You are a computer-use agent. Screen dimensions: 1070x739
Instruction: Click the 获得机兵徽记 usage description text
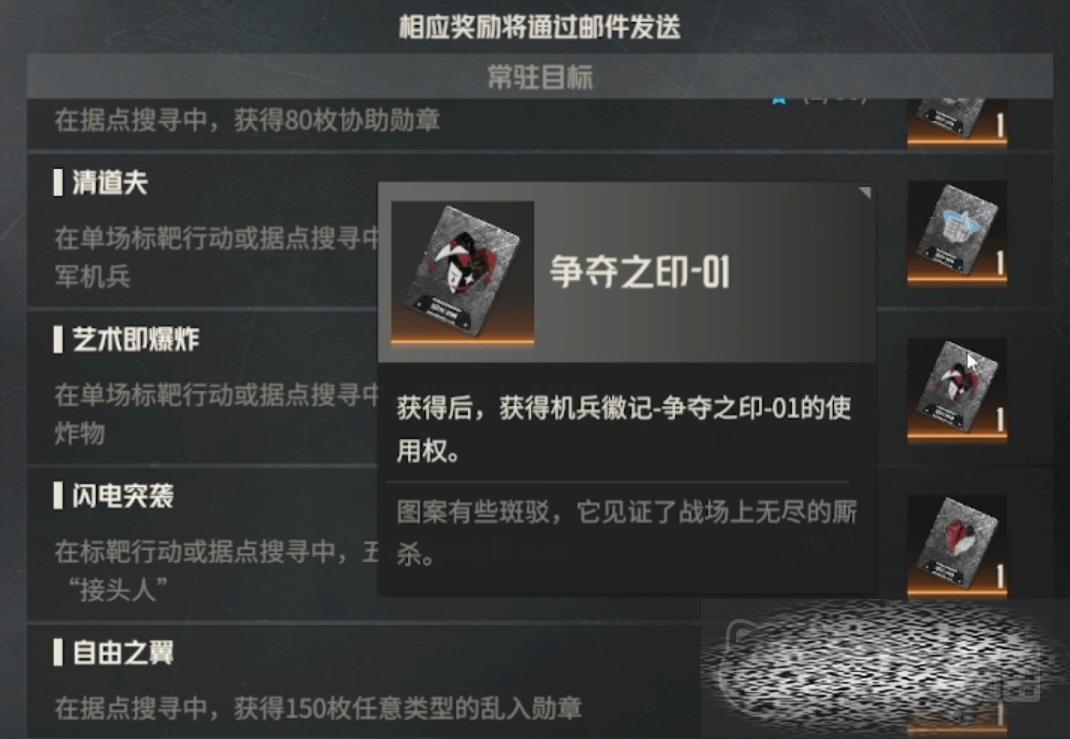pyautogui.click(x=624, y=429)
